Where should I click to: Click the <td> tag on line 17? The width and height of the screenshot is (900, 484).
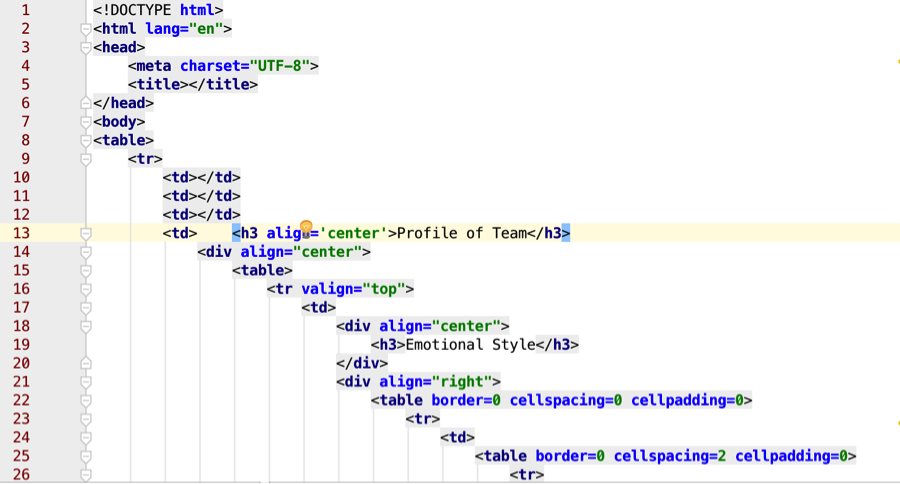pos(319,307)
